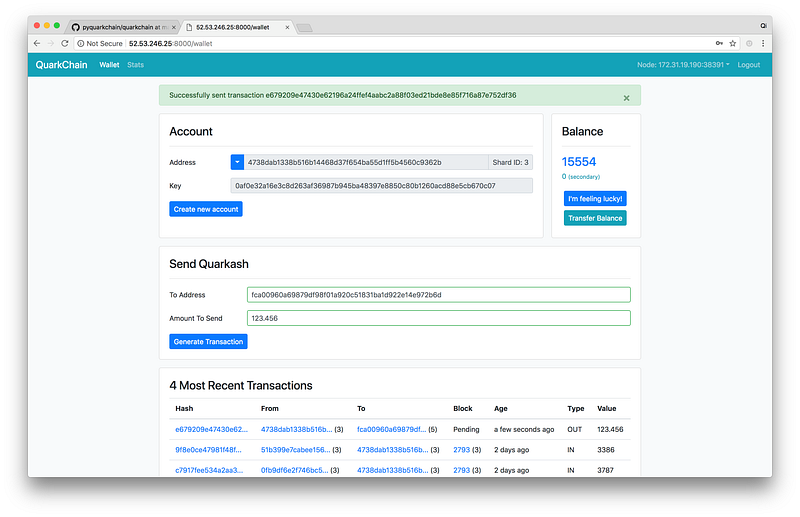
Task: Click the browser forward arrow
Action: pos(51,43)
